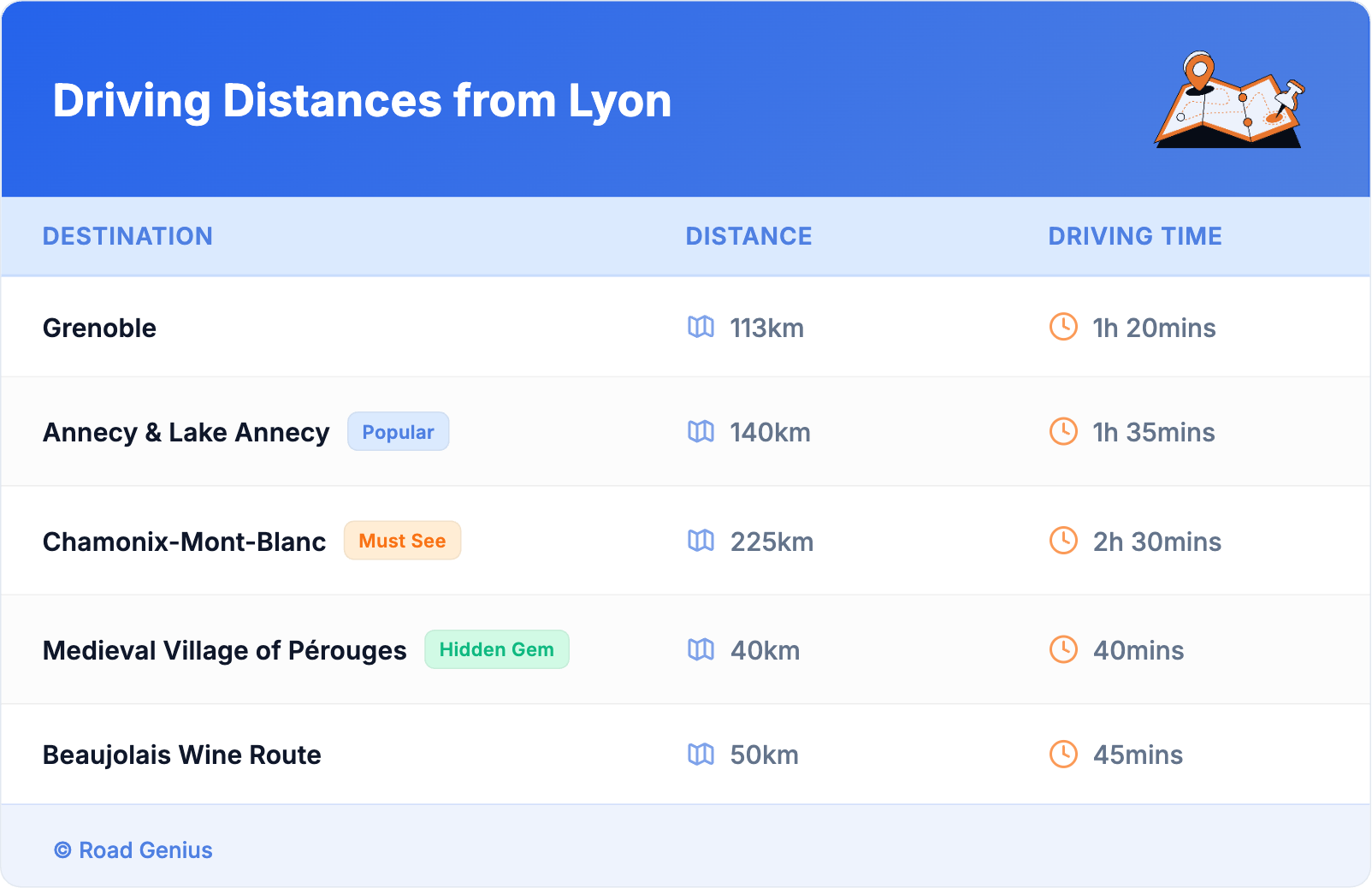This screenshot has width=1372, height=888.
Task: Click Medieval Village of Pérouges name
Action: click(224, 651)
